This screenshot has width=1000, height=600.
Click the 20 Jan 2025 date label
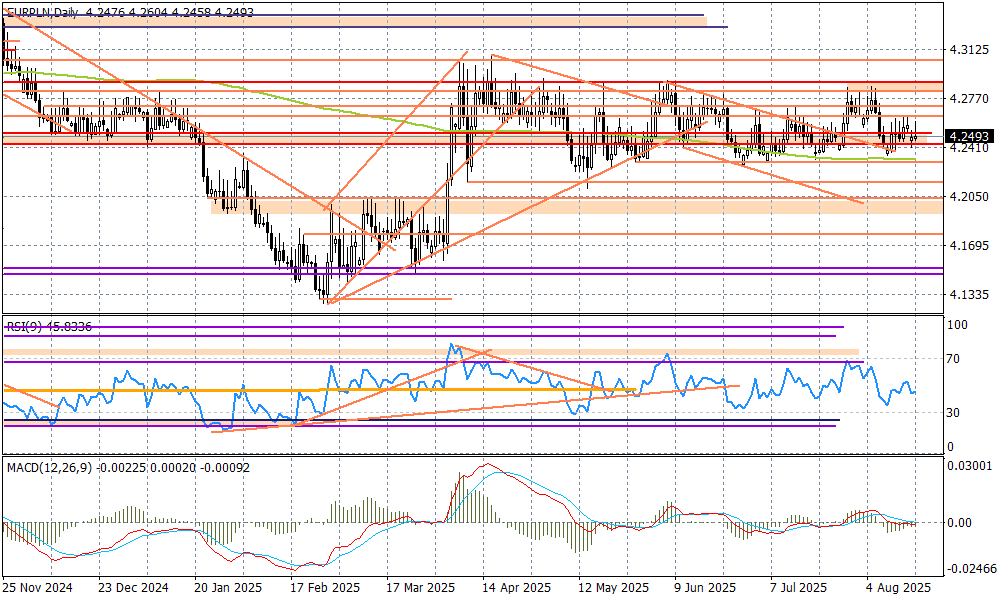(228, 588)
